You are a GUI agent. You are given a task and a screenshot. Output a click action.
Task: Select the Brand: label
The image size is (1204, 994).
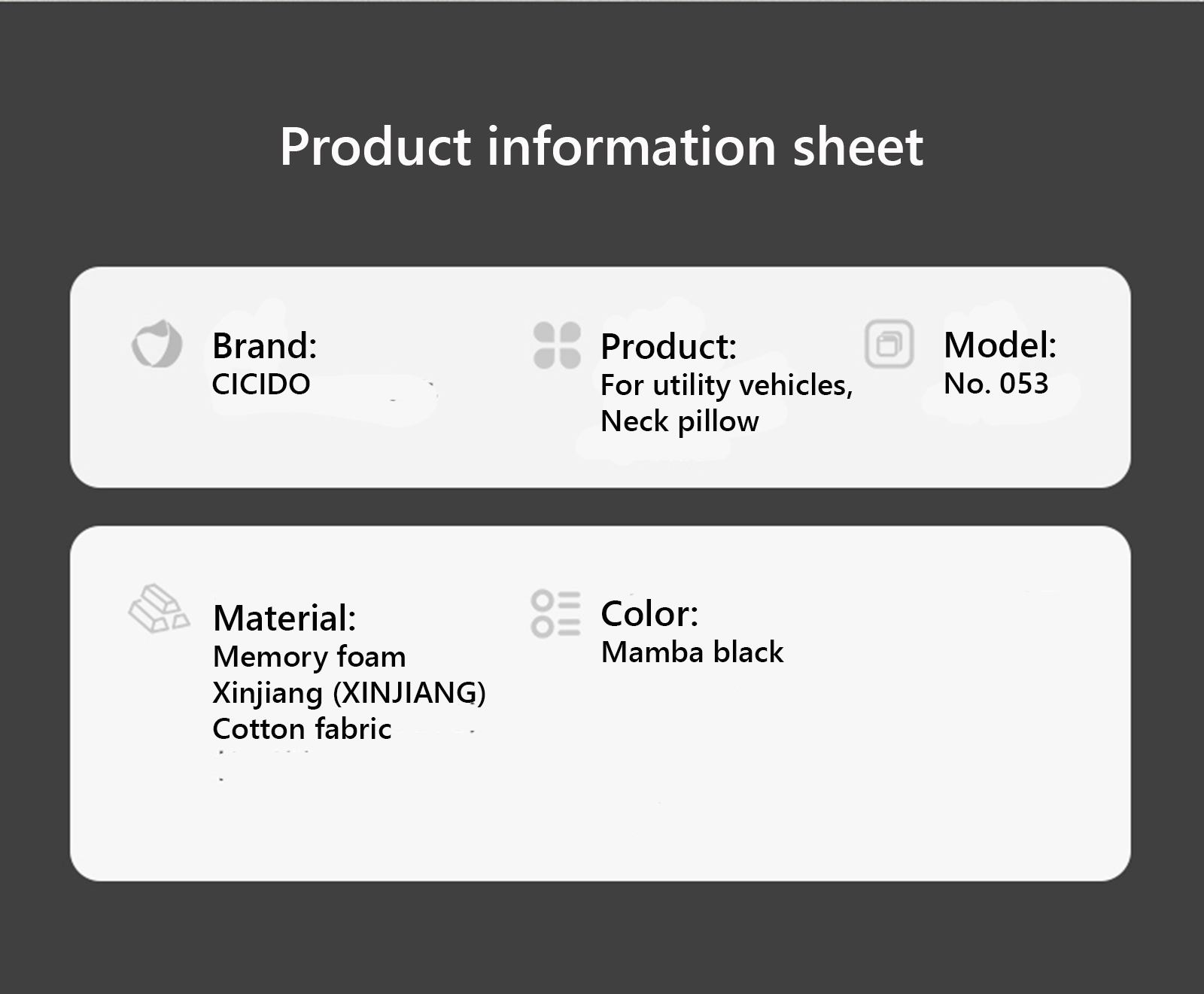264,346
